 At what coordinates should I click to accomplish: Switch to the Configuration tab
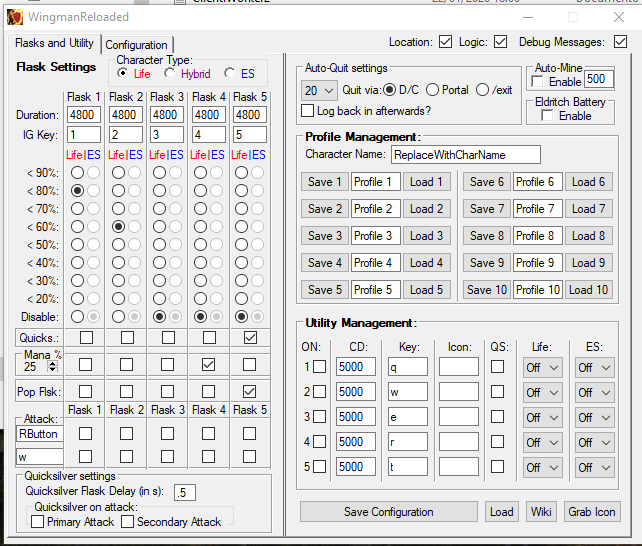136,45
